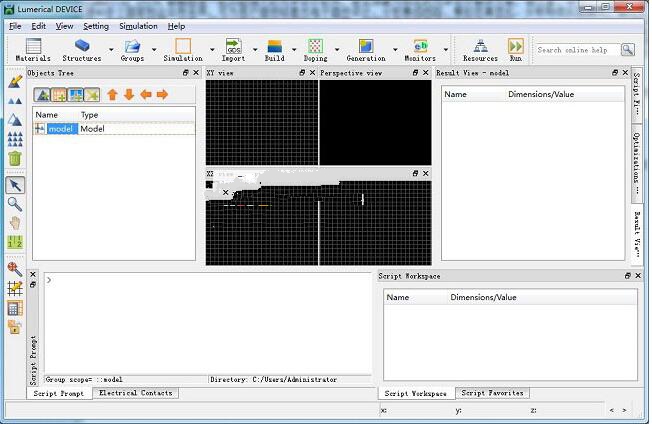
Task: Delete object with green trash bin icon
Action: pyautogui.click(x=15, y=158)
